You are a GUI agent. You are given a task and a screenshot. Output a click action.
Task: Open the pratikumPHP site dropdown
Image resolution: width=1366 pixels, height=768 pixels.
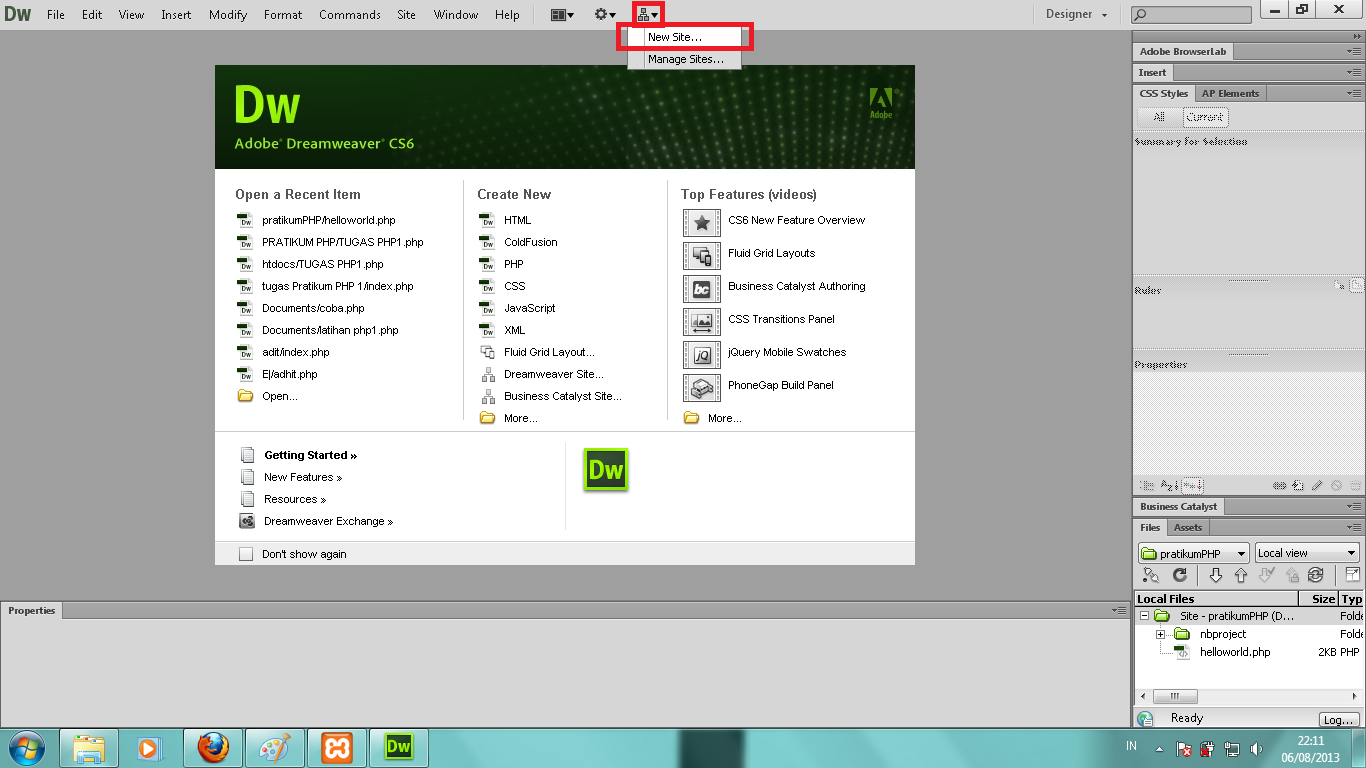coord(1194,553)
